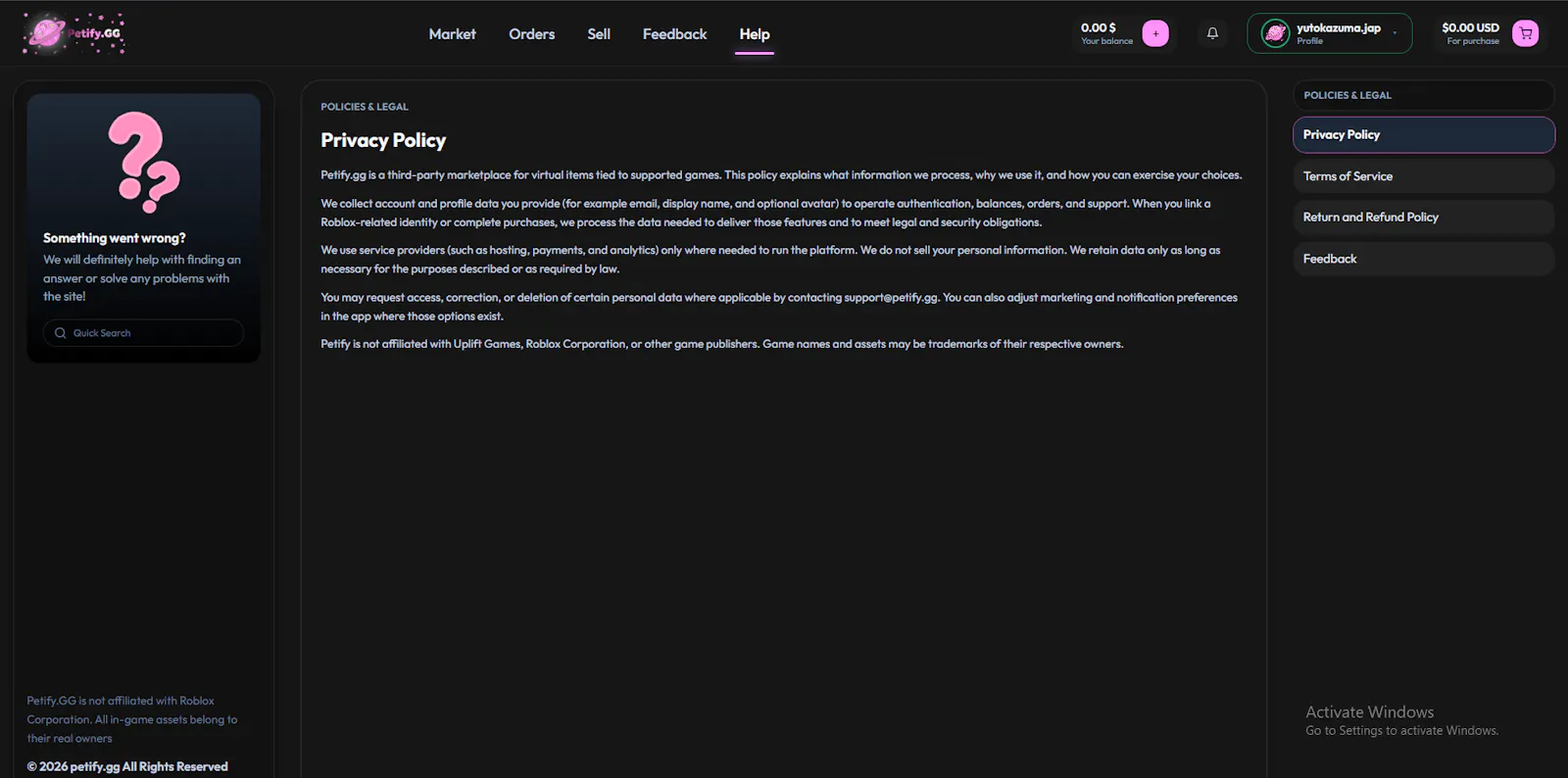Click the $0.00 USD purchase total

[x=1470, y=27]
